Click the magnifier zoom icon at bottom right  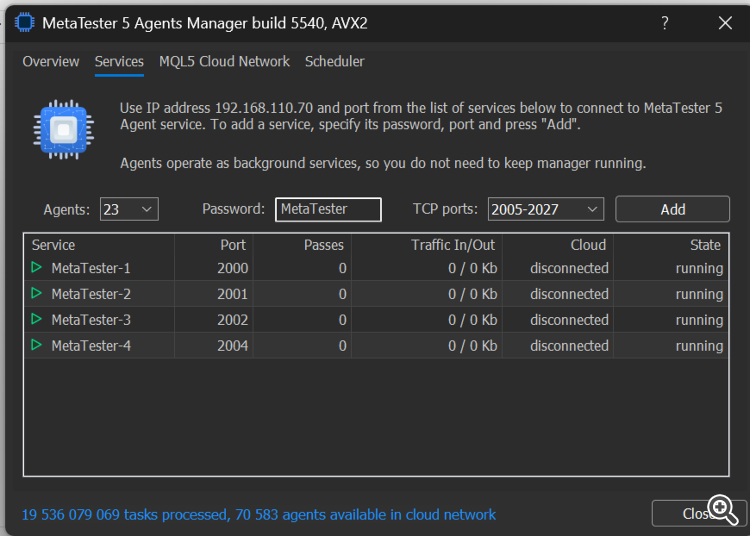pos(723,509)
